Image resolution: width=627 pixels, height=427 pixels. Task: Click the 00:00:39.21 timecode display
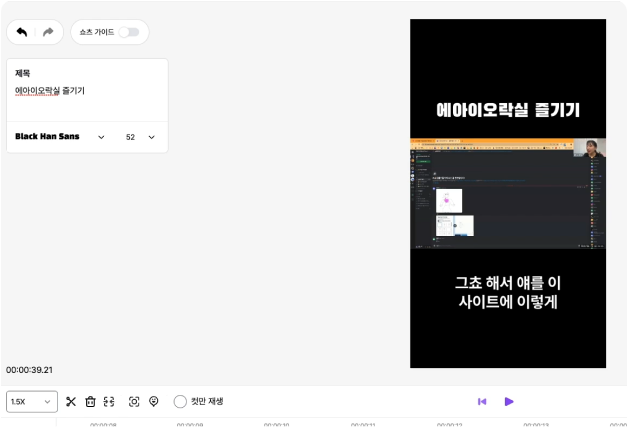point(29,370)
